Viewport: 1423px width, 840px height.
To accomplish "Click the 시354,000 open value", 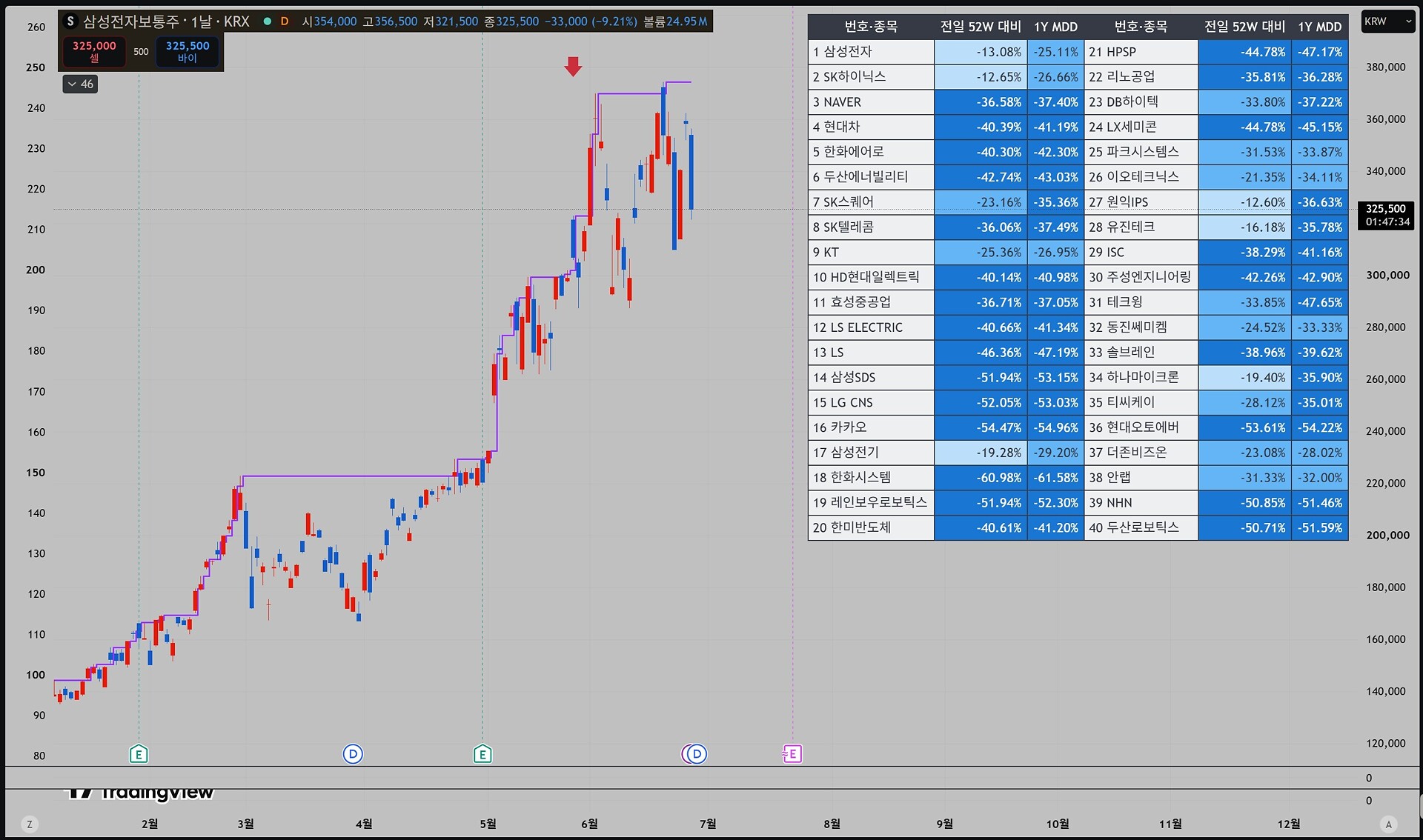I will (329, 21).
